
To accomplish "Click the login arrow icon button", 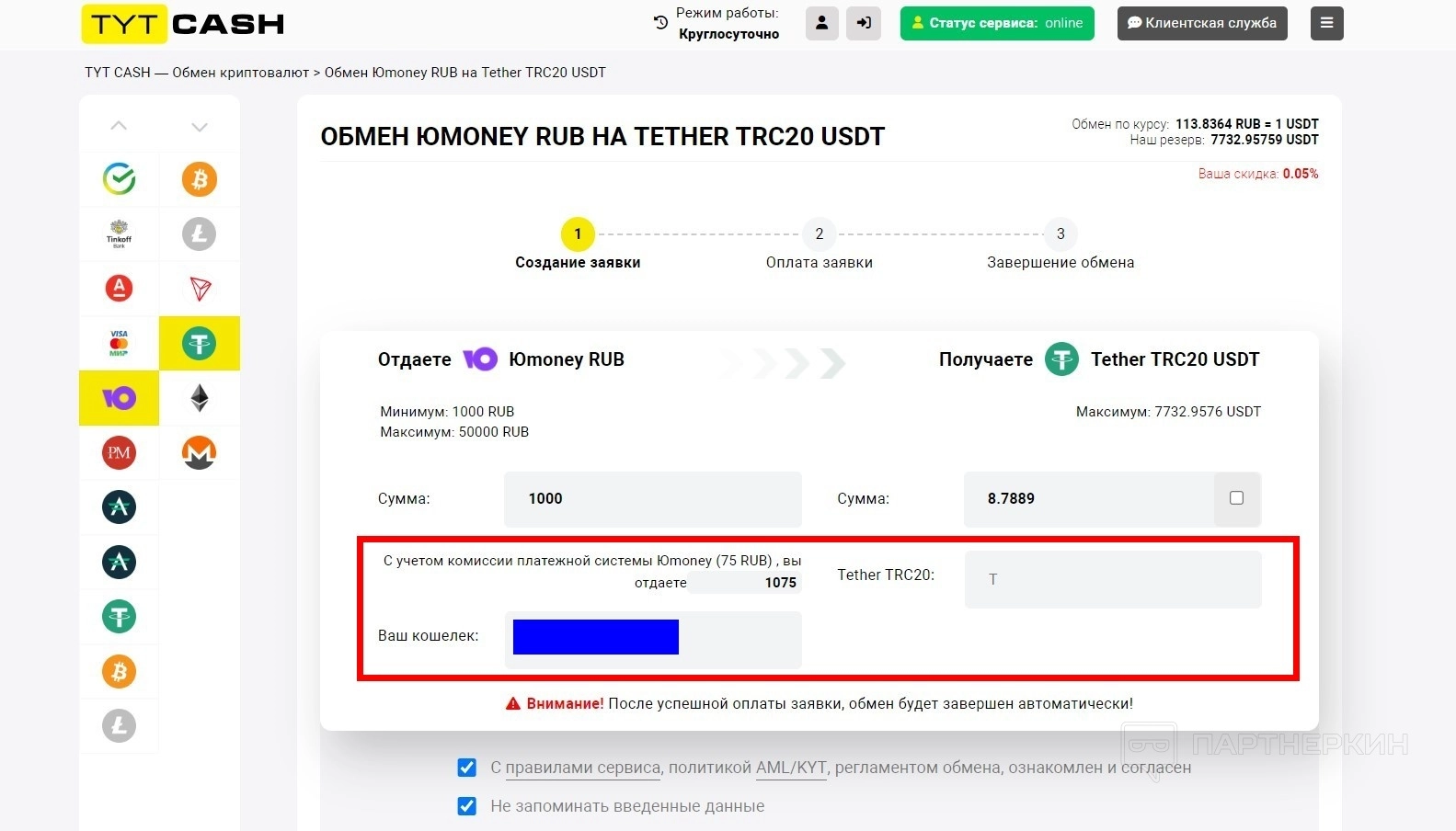I will coord(864,23).
